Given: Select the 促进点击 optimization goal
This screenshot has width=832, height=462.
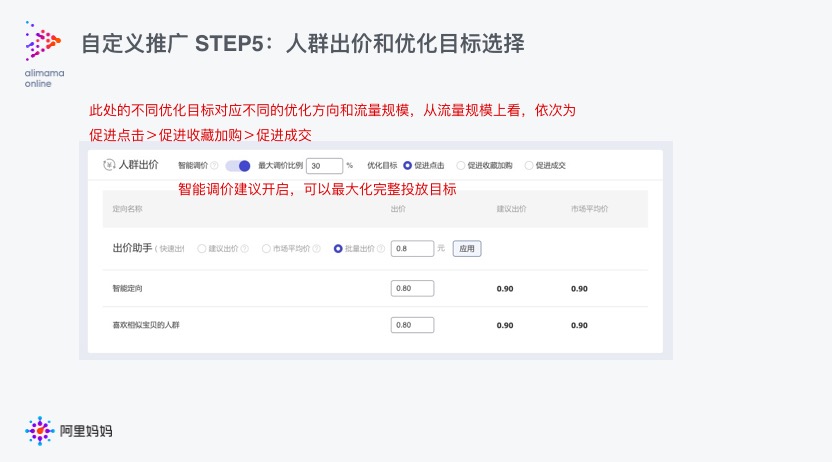Looking at the screenshot, I should tap(408, 165).
